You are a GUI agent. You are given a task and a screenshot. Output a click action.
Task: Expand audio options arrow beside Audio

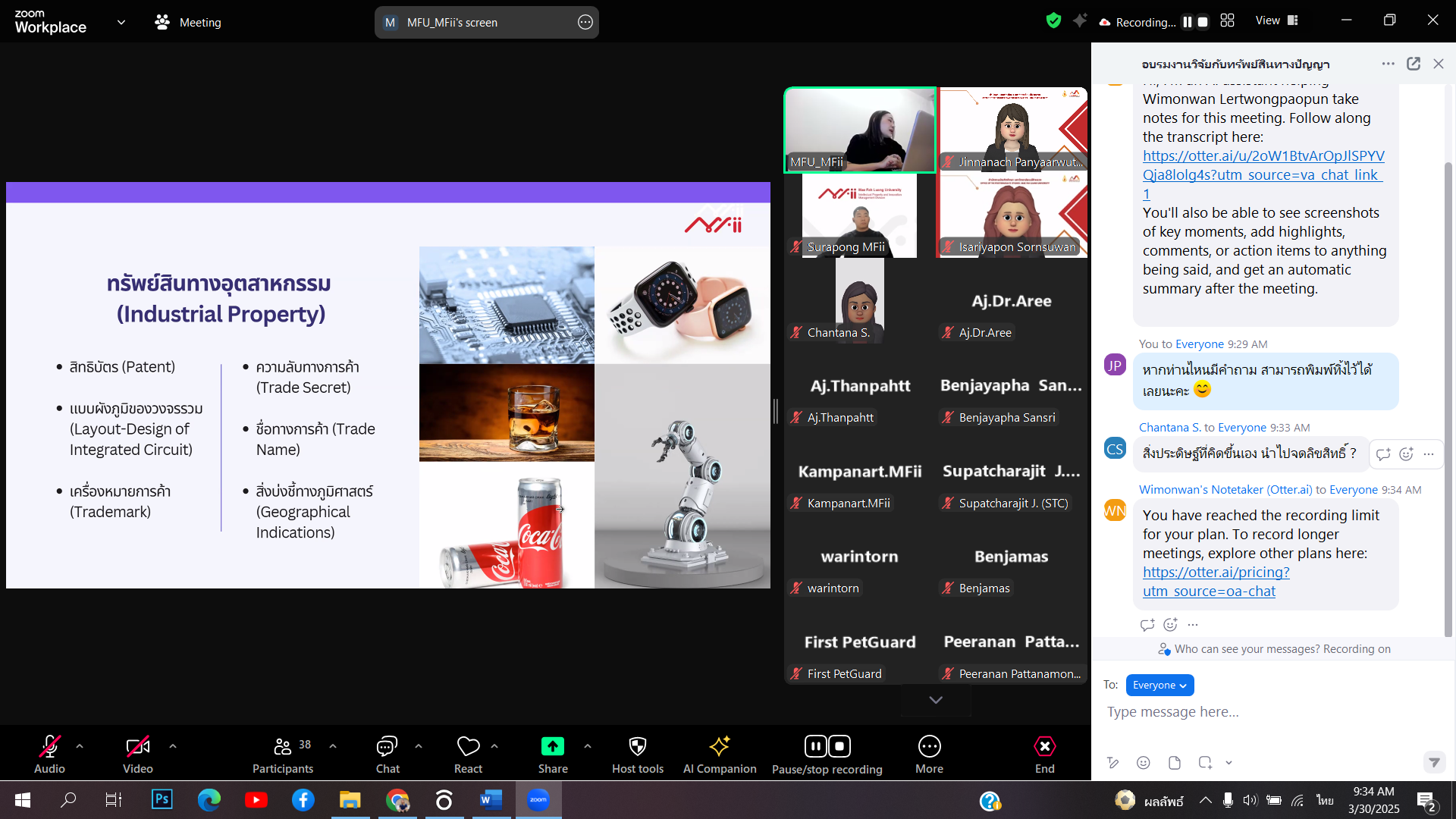click(x=80, y=746)
